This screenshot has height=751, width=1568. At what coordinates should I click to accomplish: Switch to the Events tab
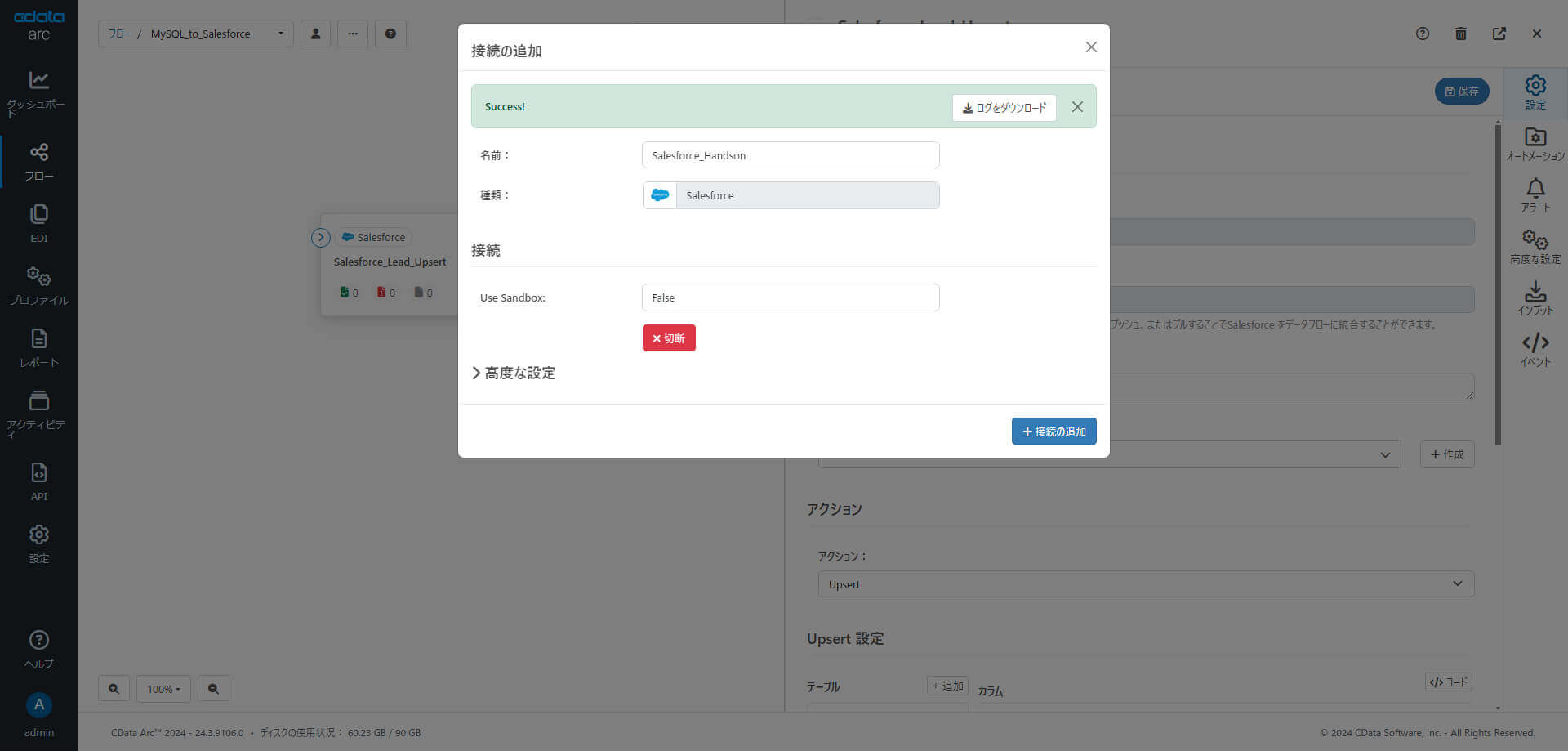pos(1535,350)
